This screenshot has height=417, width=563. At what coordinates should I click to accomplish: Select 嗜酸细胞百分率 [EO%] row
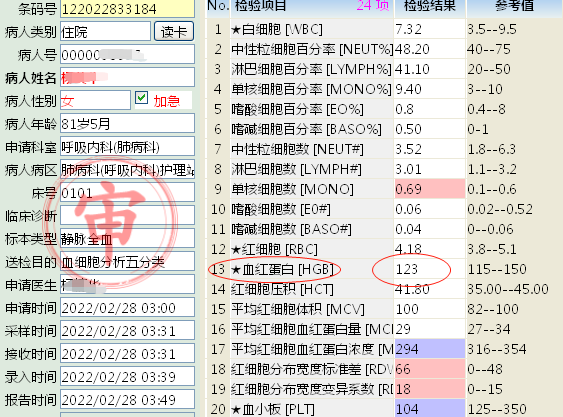(x=384, y=109)
